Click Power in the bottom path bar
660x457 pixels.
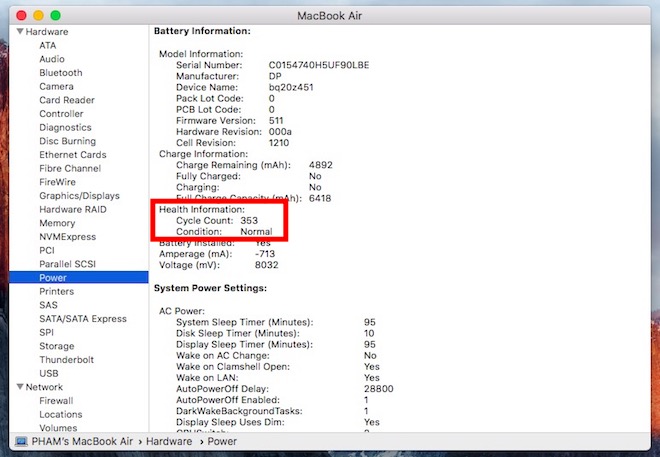[x=222, y=441]
